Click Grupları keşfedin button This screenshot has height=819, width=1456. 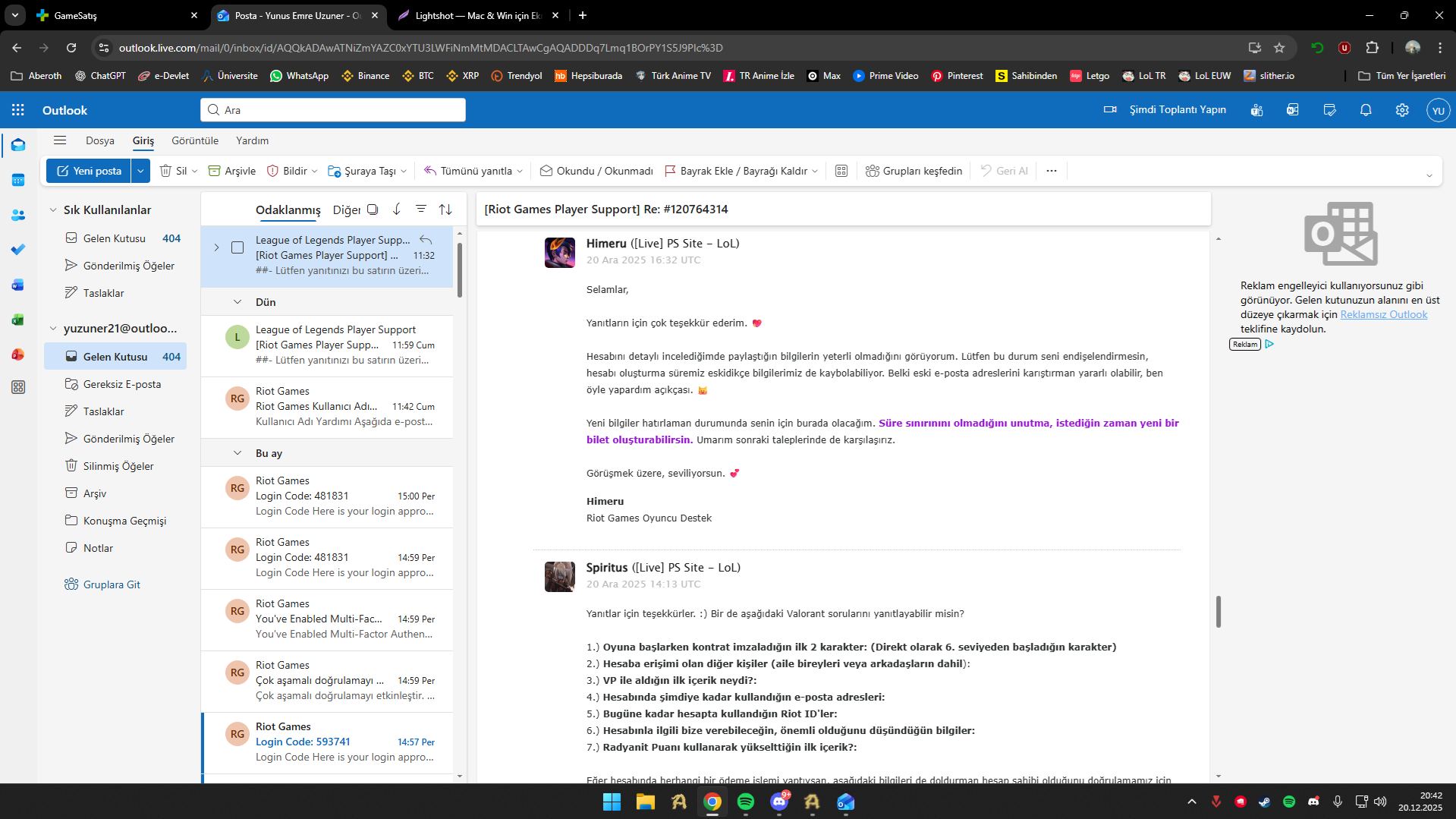tap(914, 171)
